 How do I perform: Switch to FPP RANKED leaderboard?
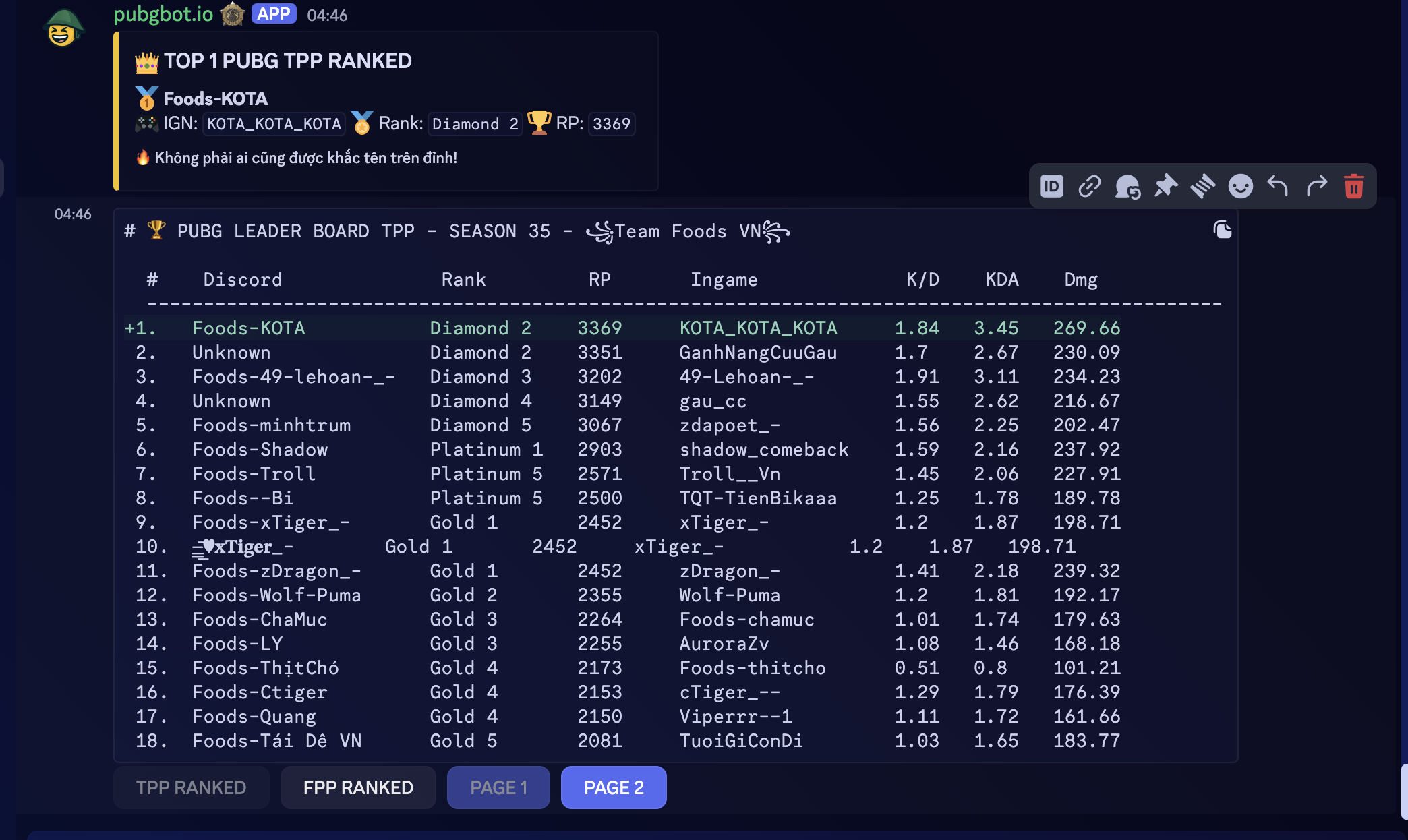[x=358, y=787]
